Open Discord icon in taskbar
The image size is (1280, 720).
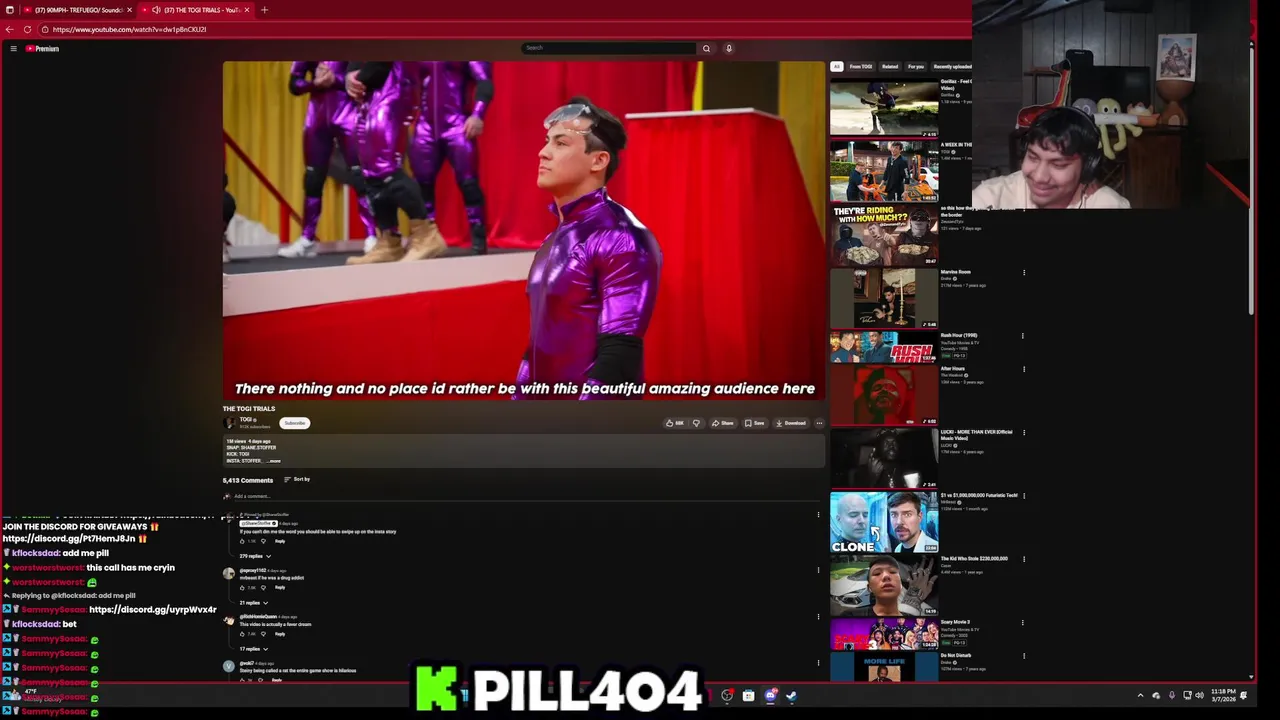pos(770,696)
